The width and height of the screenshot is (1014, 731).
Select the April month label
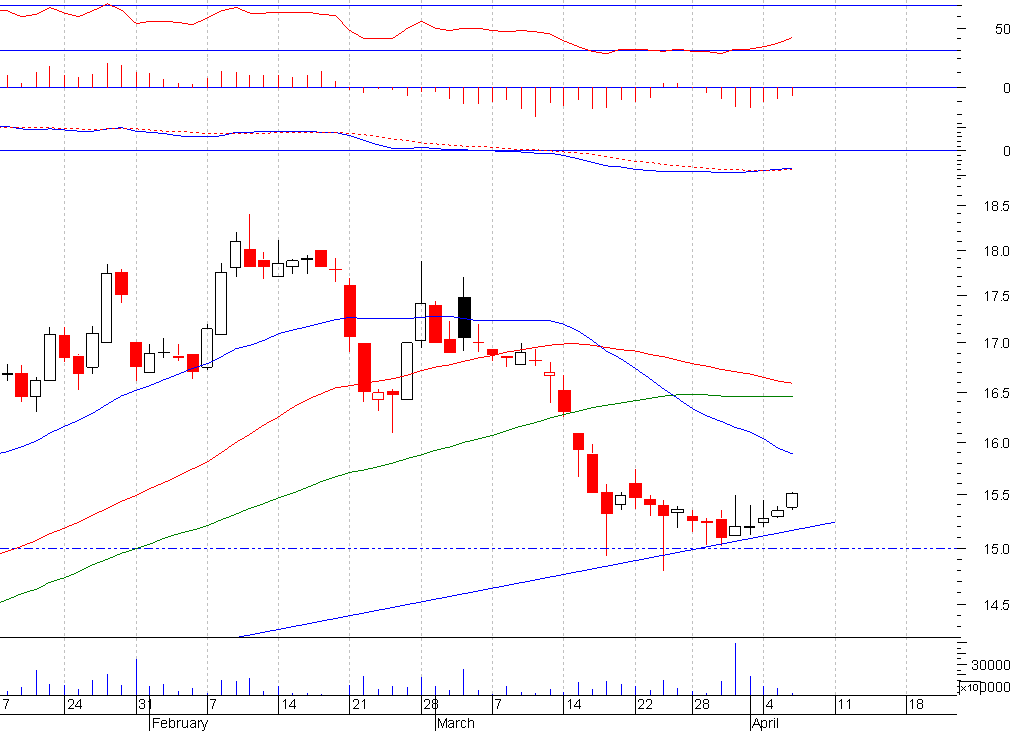[x=765, y=723]
